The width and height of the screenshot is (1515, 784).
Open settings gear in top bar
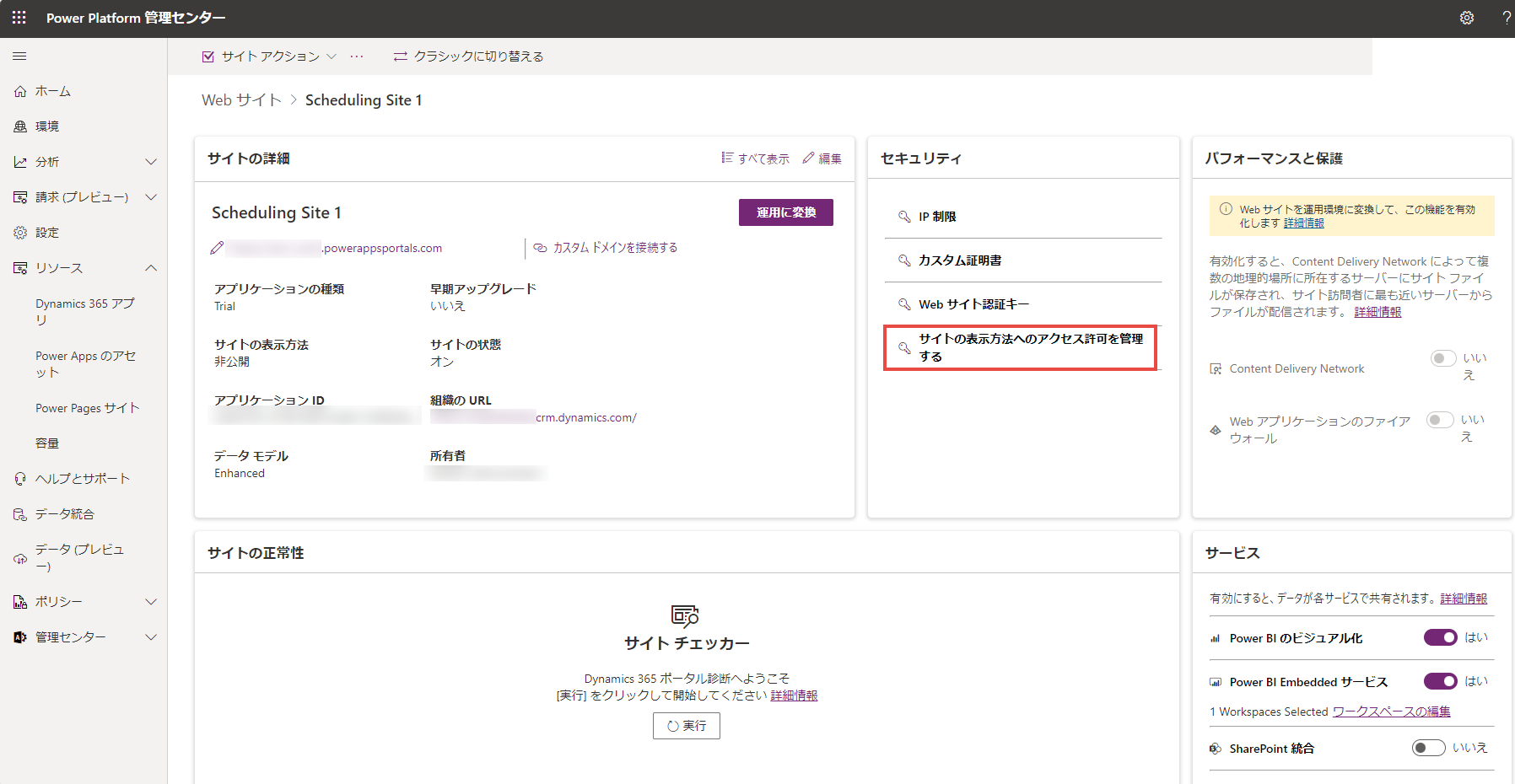pos(1467,18)
